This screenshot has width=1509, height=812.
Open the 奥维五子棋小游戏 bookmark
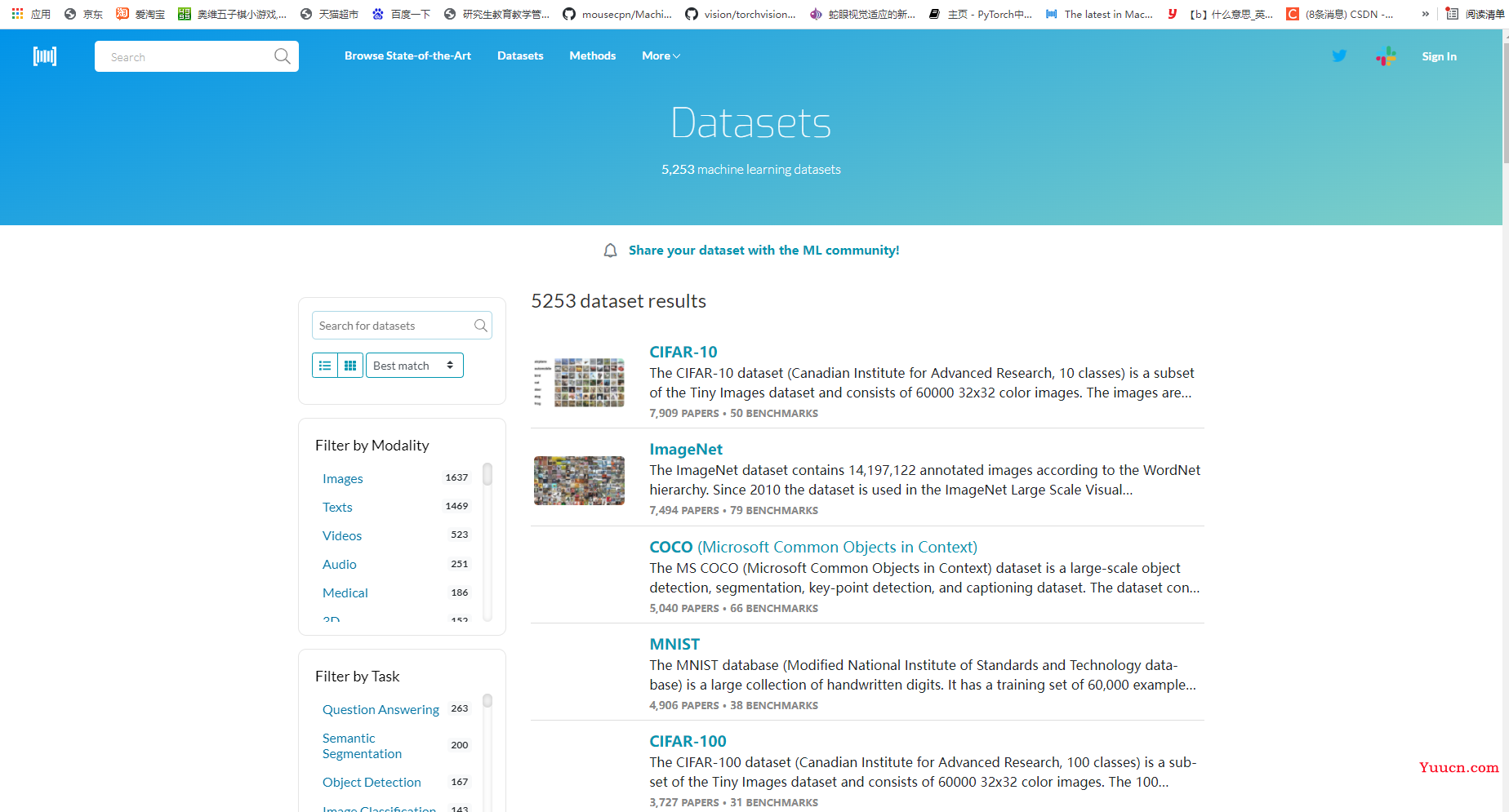click(x=233, y=14)
